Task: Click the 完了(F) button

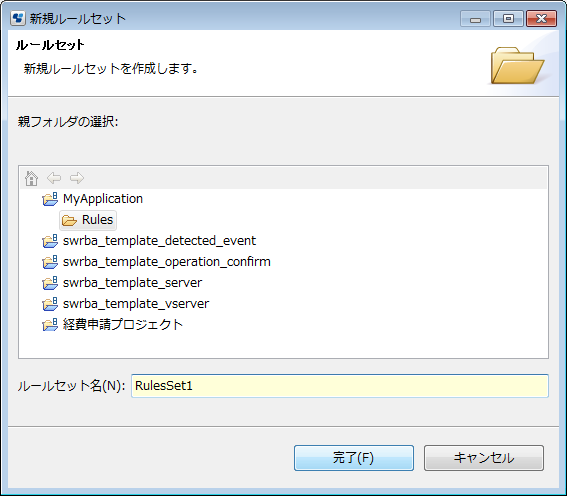Action: click(354, 458)
